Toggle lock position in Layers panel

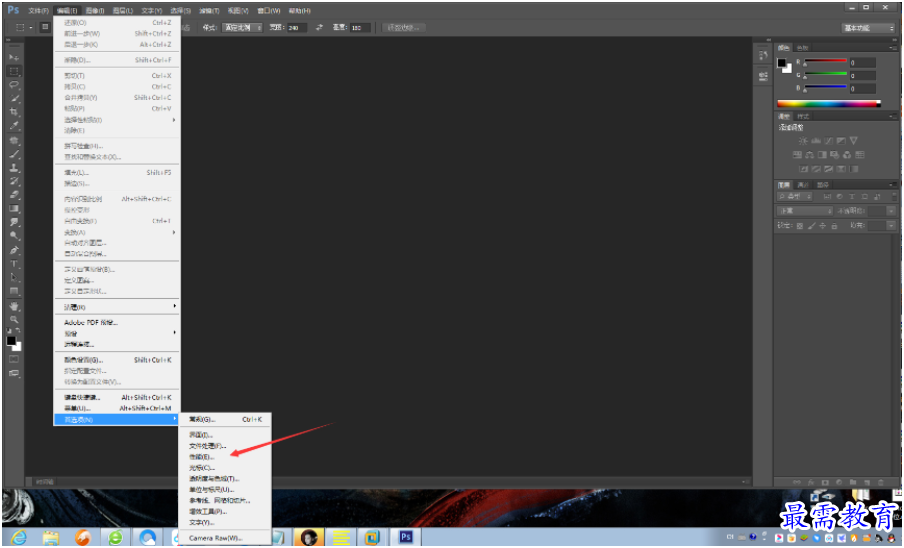pyautogui.click(x=823, y=226)
